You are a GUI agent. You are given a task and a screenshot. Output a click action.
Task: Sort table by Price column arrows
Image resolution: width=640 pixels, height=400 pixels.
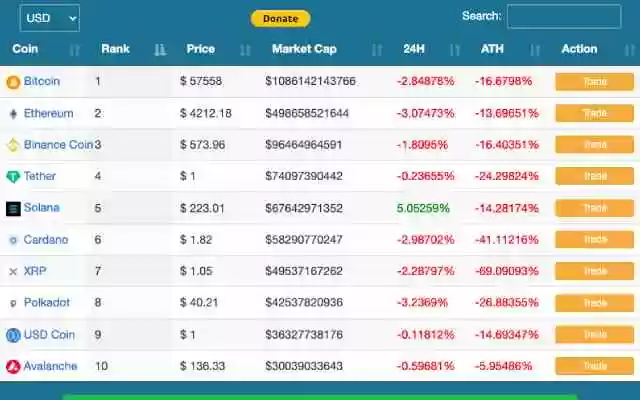245,50
